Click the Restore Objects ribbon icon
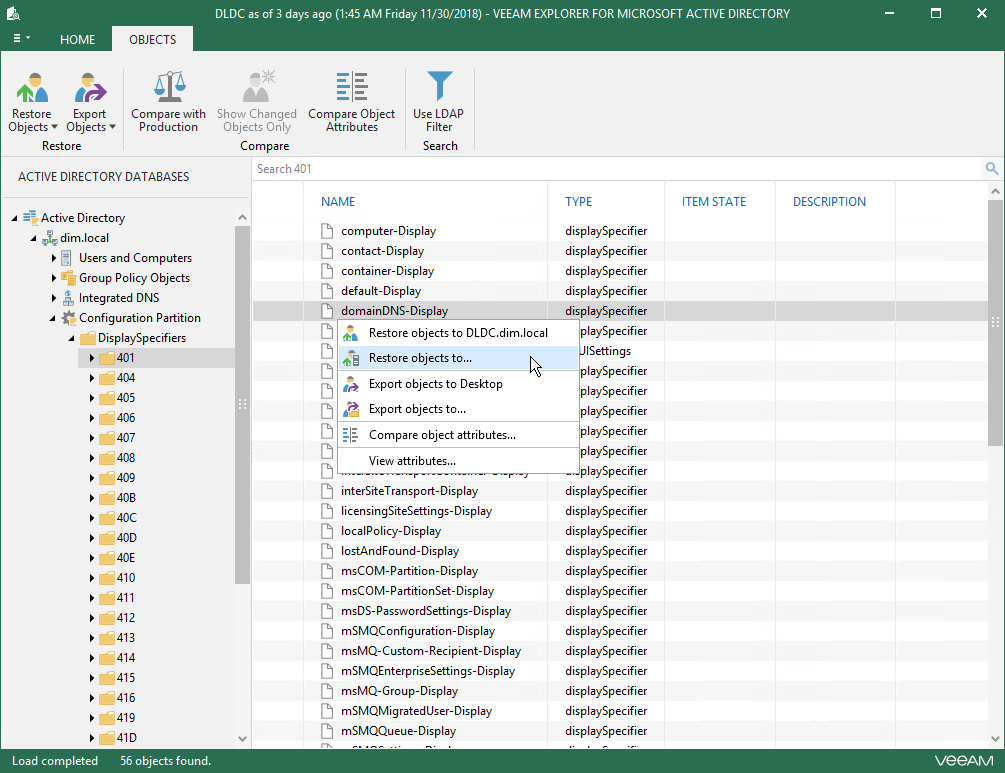The width and height of the screenshot is (1005, 773). (33, 90)
